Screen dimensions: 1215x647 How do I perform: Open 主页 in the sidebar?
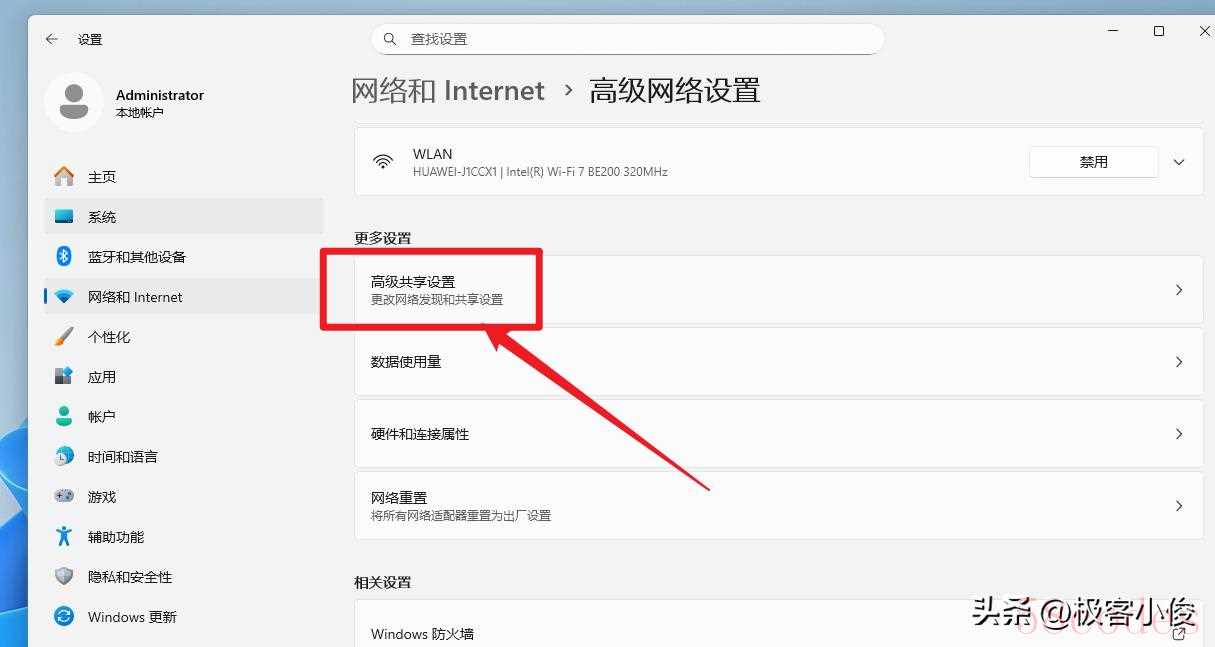tap(184, 177)
